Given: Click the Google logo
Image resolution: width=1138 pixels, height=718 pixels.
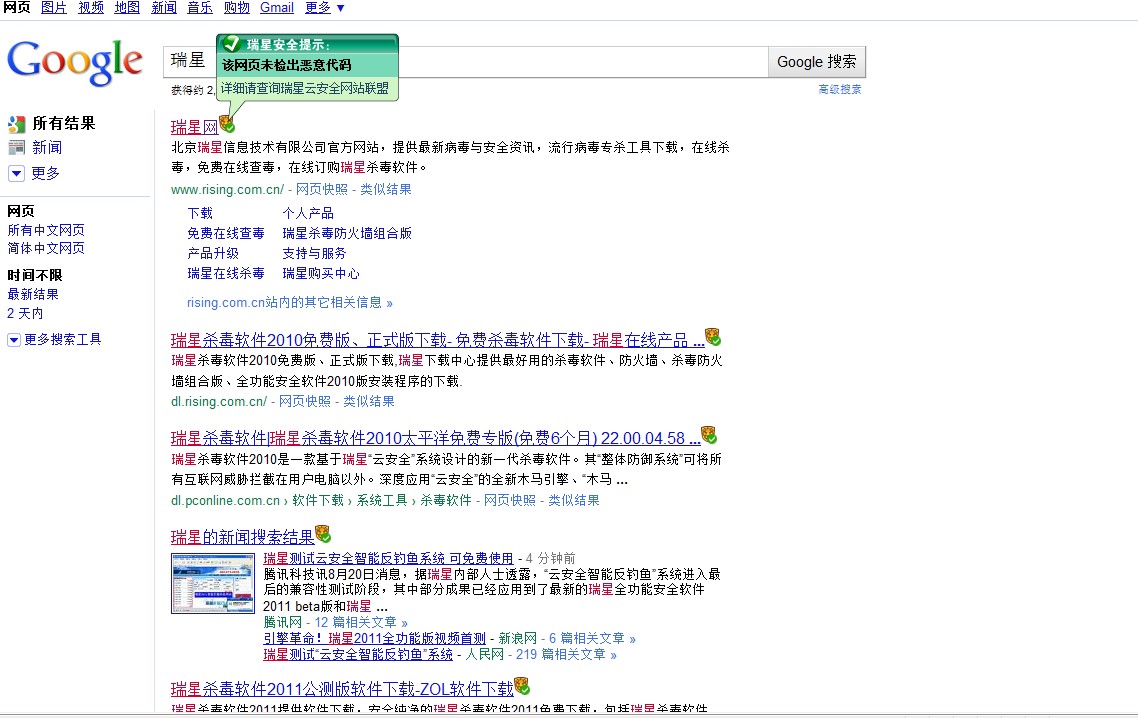Looking at the screenshot, I should click(x=75, y=62).
